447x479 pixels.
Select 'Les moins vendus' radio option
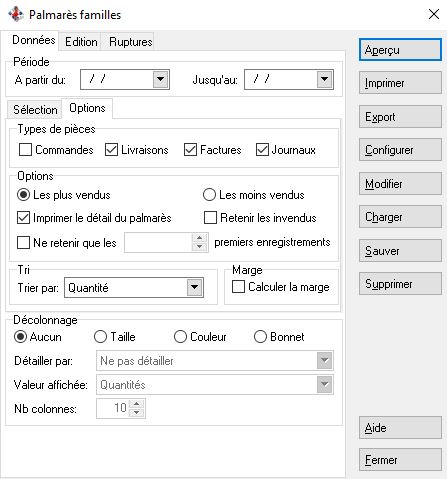coord(209,195)
